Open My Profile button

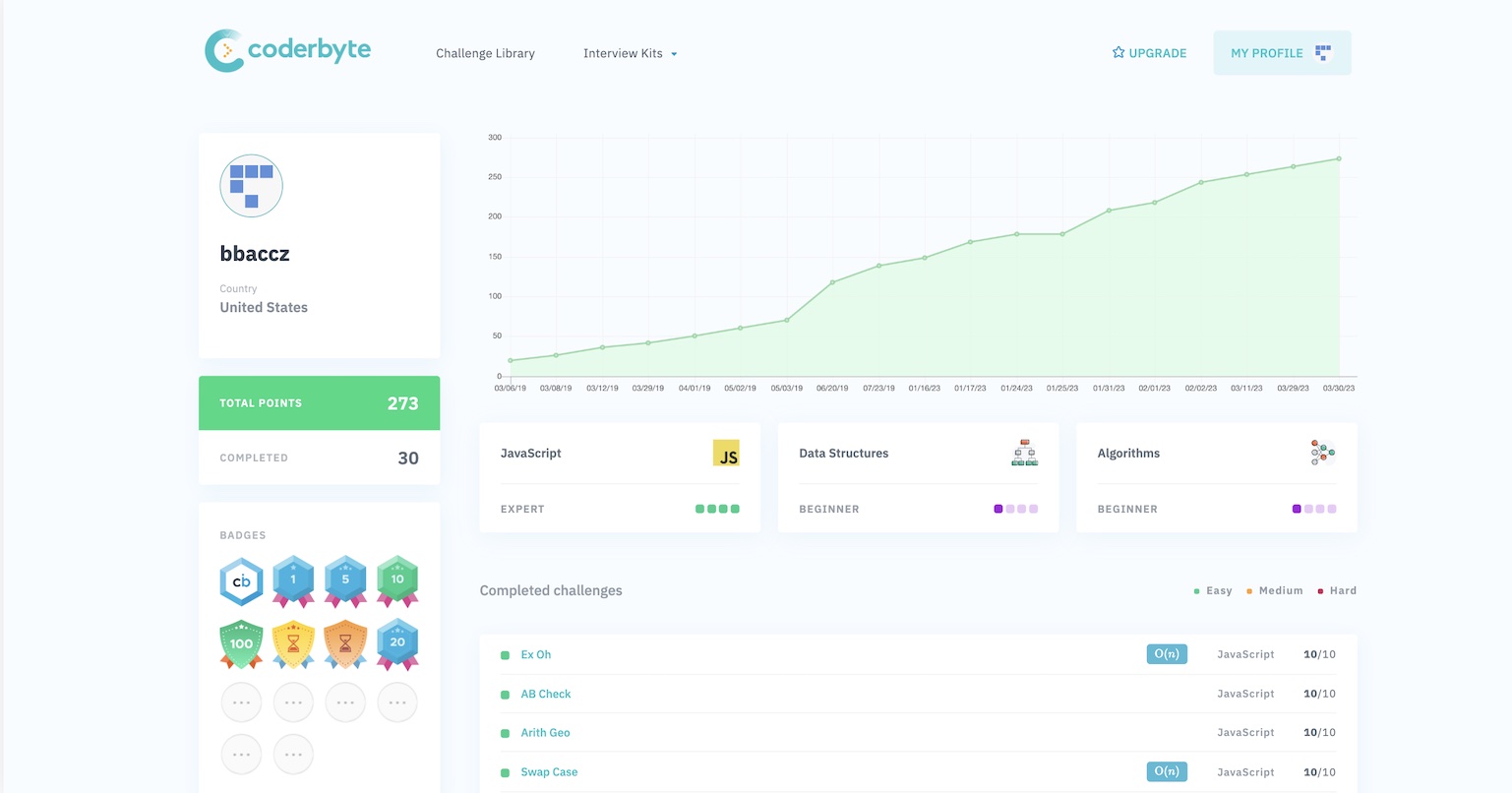point(1281,53)
